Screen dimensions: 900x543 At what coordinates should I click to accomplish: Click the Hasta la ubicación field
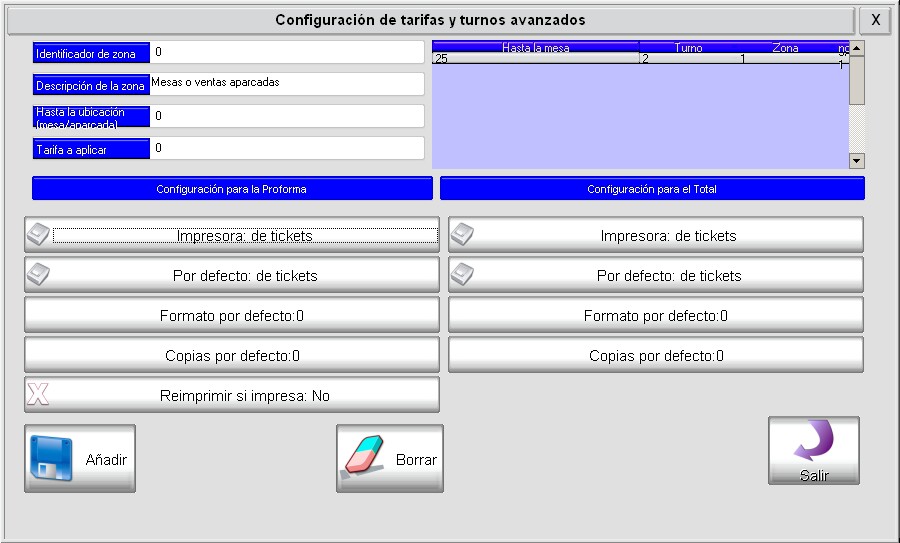click(287, 116)
